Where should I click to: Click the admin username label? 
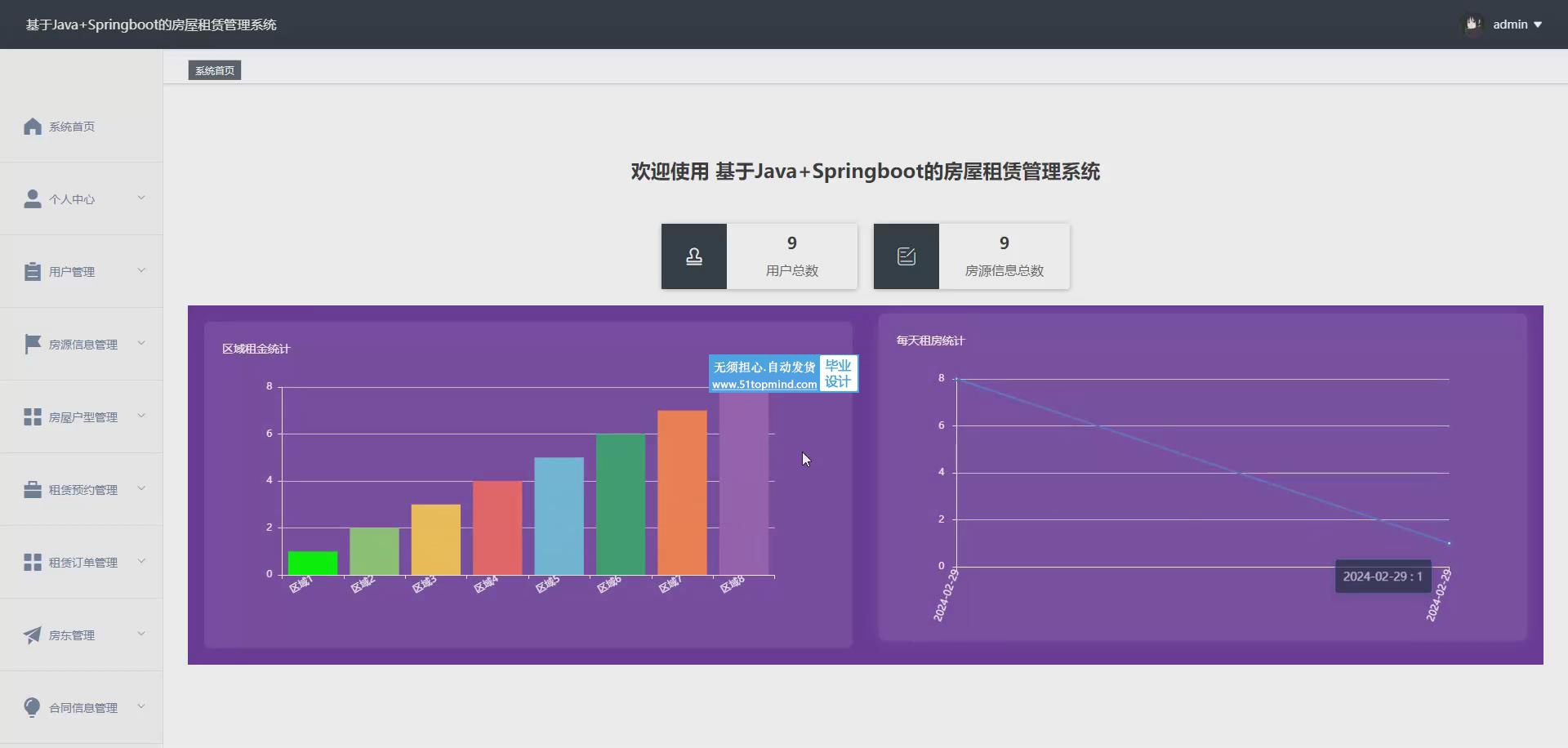coord(1510,24)
